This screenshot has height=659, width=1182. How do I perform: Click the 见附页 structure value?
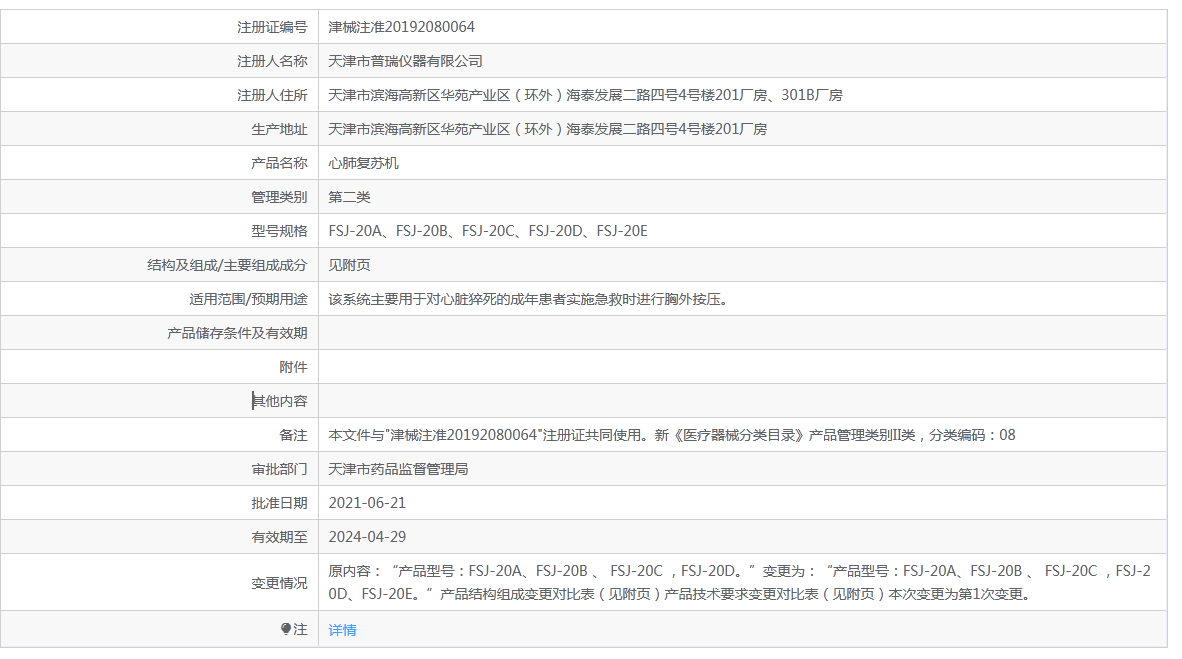349,265
